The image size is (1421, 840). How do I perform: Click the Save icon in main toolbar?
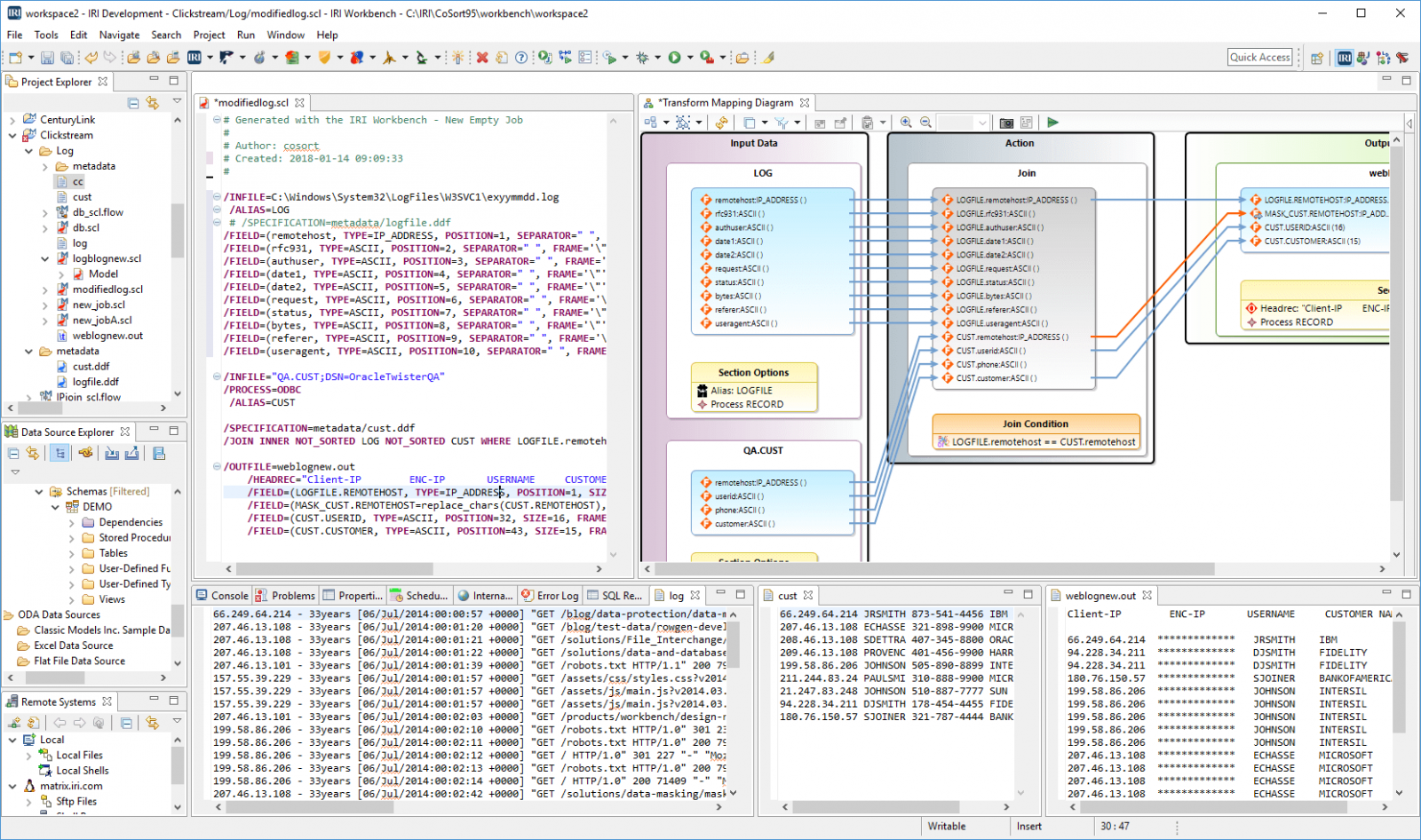pyautogui.click(x=47, y=58)
